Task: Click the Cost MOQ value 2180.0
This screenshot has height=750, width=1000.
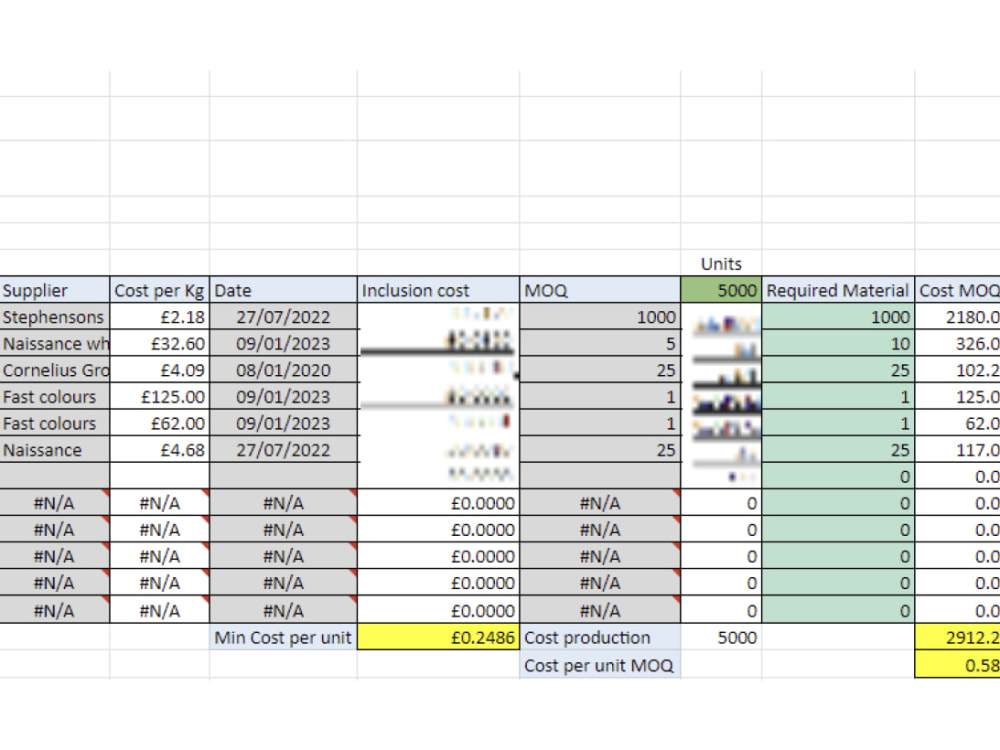Action: coord(958,317)
